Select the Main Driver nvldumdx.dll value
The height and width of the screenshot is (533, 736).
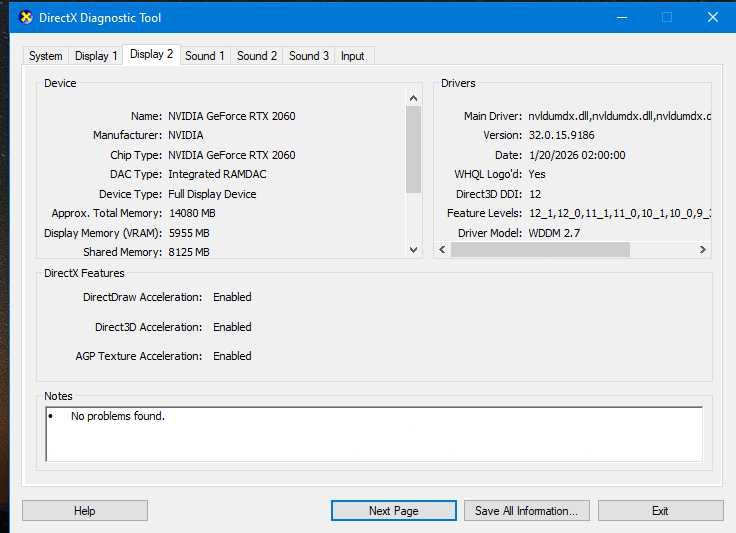click(620, 116)
